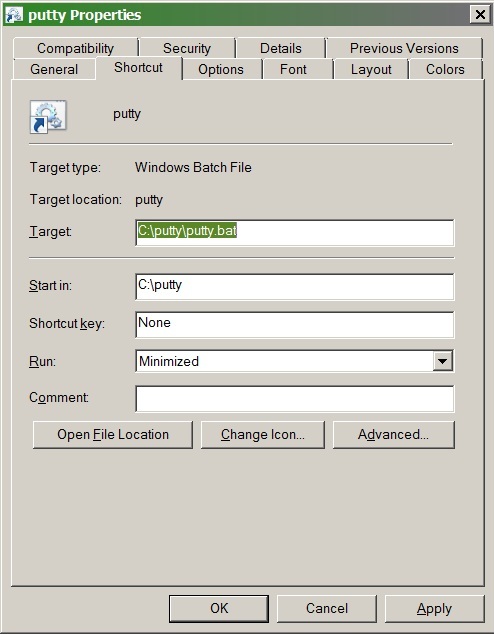The height and width of the screenshot is (634, 494).
Task: Select the Colors tab
Action: [445, 69]
